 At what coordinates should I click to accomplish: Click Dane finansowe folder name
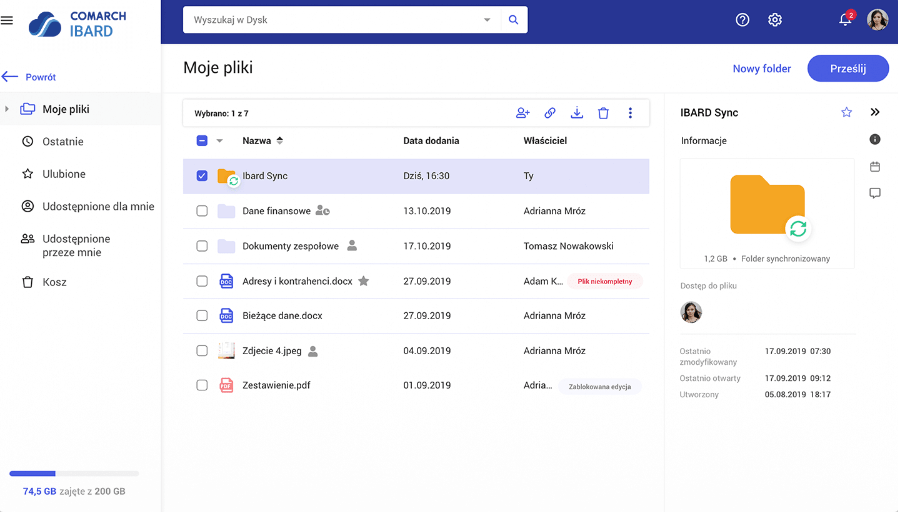pos(276,211)
